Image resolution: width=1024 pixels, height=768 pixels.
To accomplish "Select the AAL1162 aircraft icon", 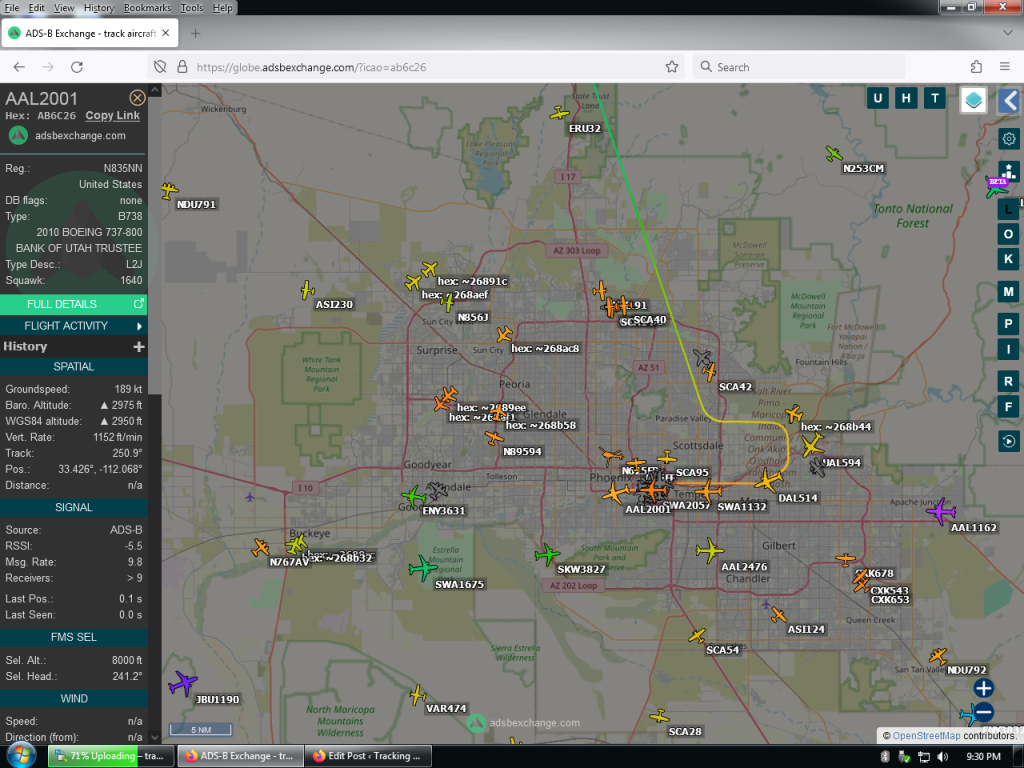I will 941,511.
